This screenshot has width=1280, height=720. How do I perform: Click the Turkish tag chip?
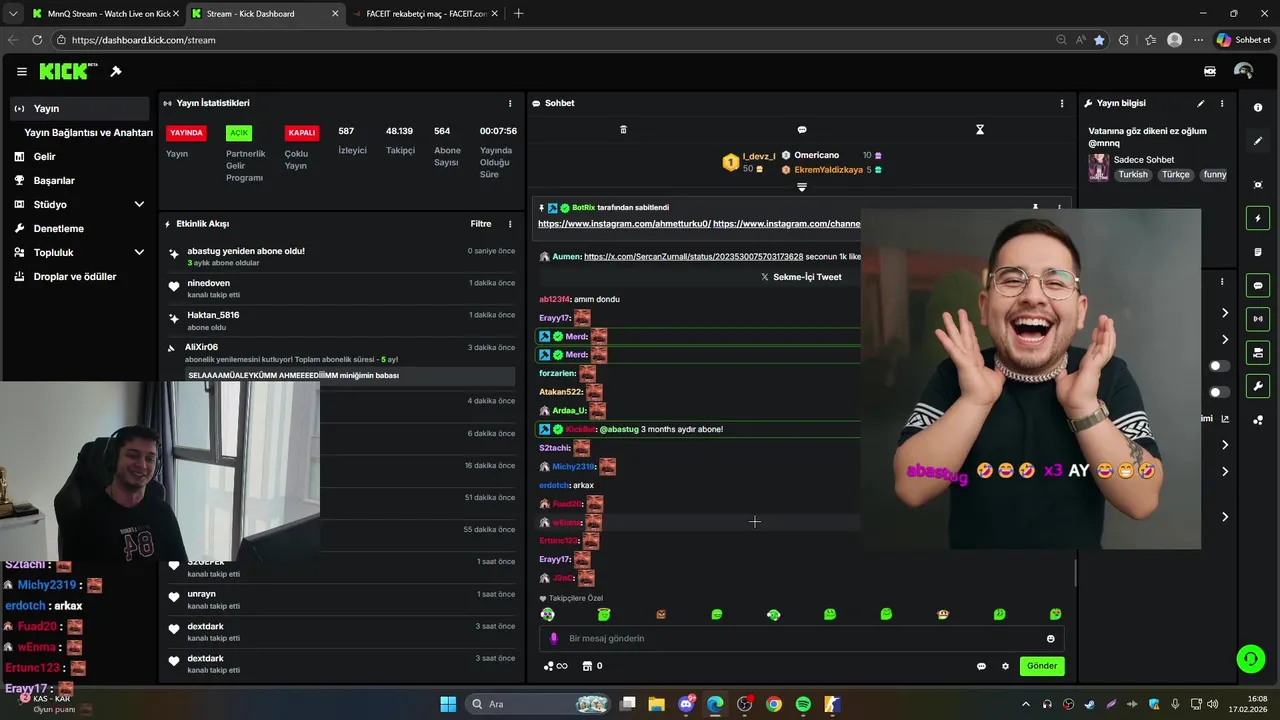[1133, 175]
